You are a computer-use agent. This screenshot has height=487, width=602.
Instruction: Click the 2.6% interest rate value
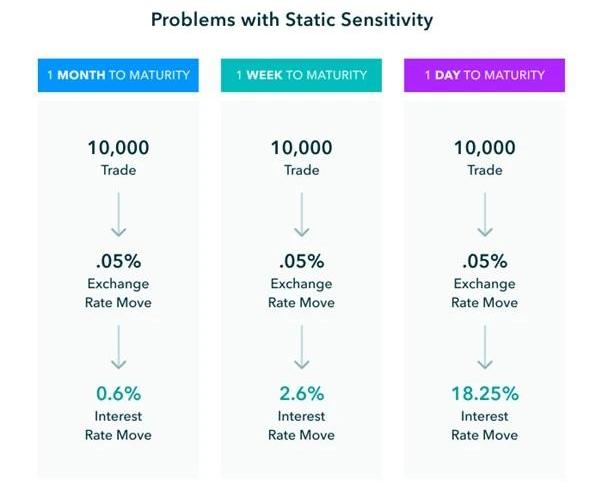point(301,393)
